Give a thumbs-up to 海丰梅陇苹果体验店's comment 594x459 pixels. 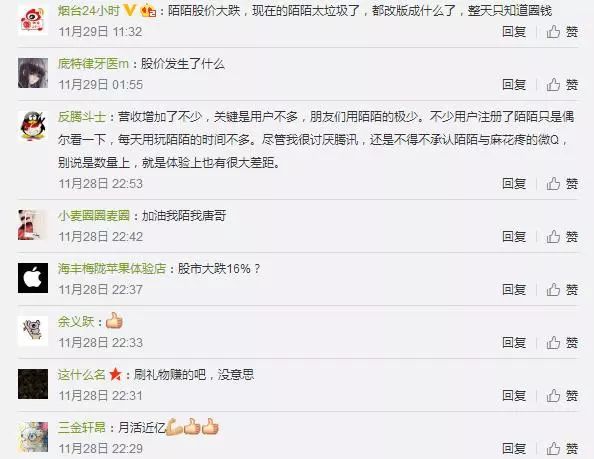click(562, 290)
